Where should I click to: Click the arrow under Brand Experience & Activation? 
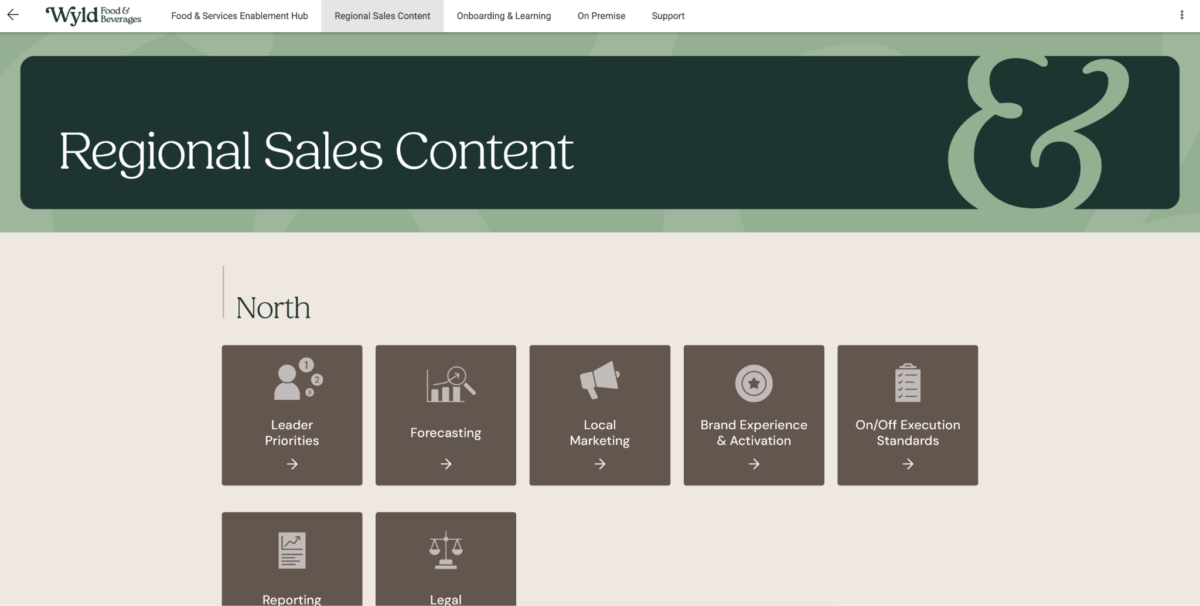754,464
